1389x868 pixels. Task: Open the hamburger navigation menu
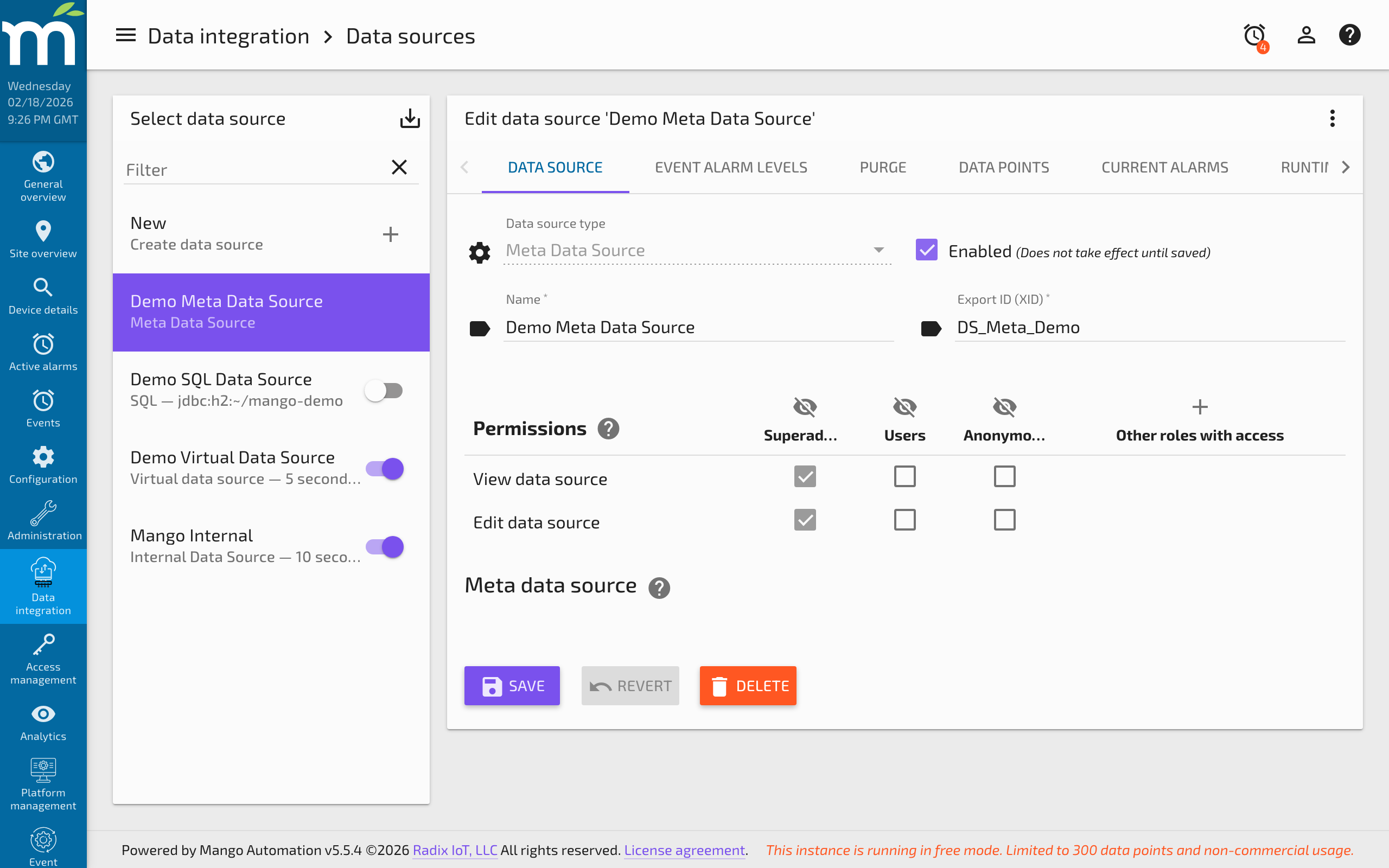pos(125,35)
